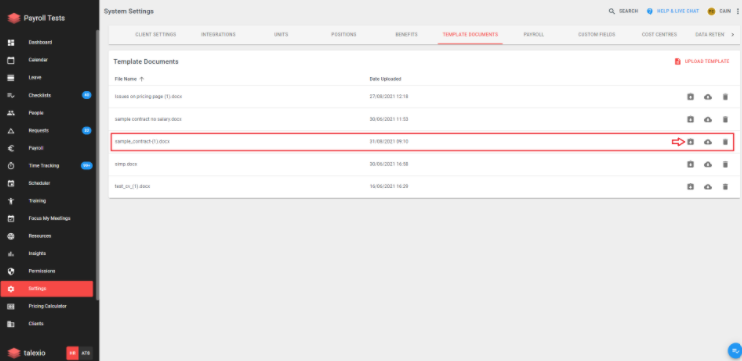
Task: Delete sample_contract-(1).docx with trash icon
Action: click(725, 142)
